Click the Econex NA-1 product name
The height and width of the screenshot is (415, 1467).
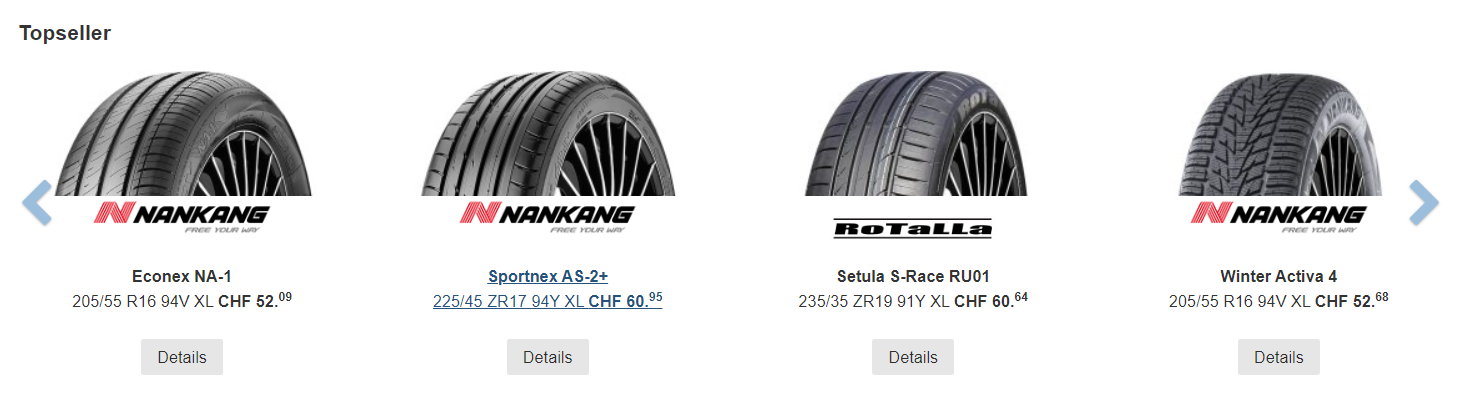[x=182, y=276]
